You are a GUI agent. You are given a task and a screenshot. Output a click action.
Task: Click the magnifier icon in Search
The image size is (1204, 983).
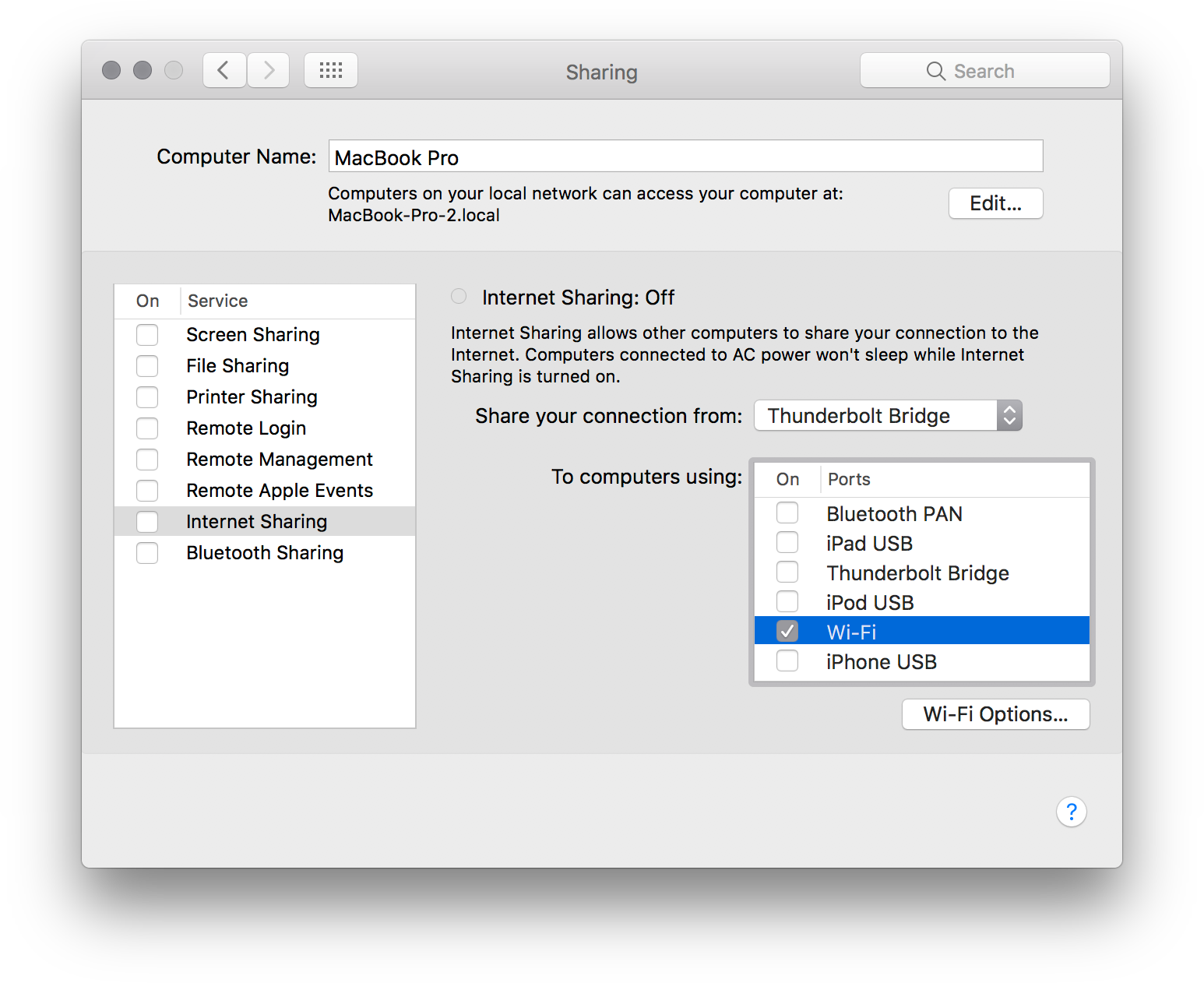935,71
